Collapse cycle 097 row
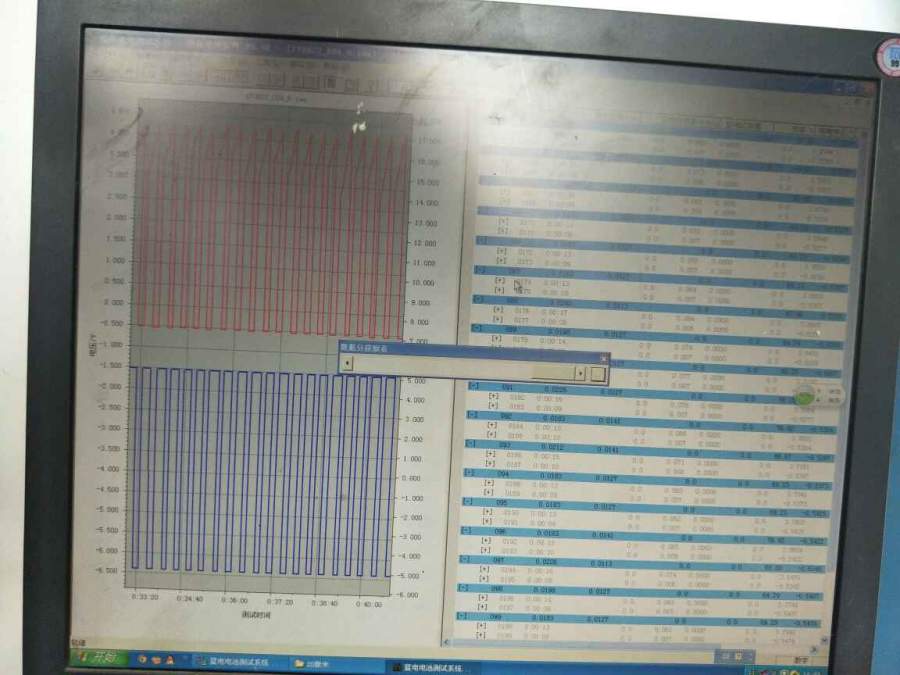The height and width of the screenshot is (675, 900). click(464, 558)
